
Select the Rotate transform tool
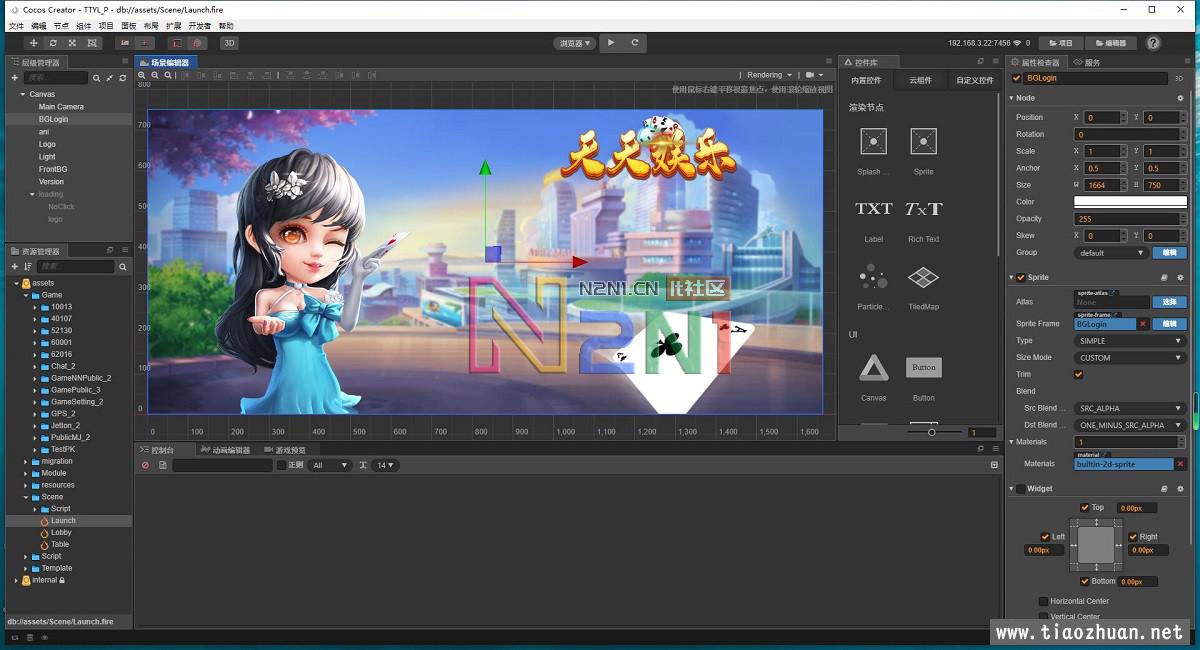[x=53, y=43]
